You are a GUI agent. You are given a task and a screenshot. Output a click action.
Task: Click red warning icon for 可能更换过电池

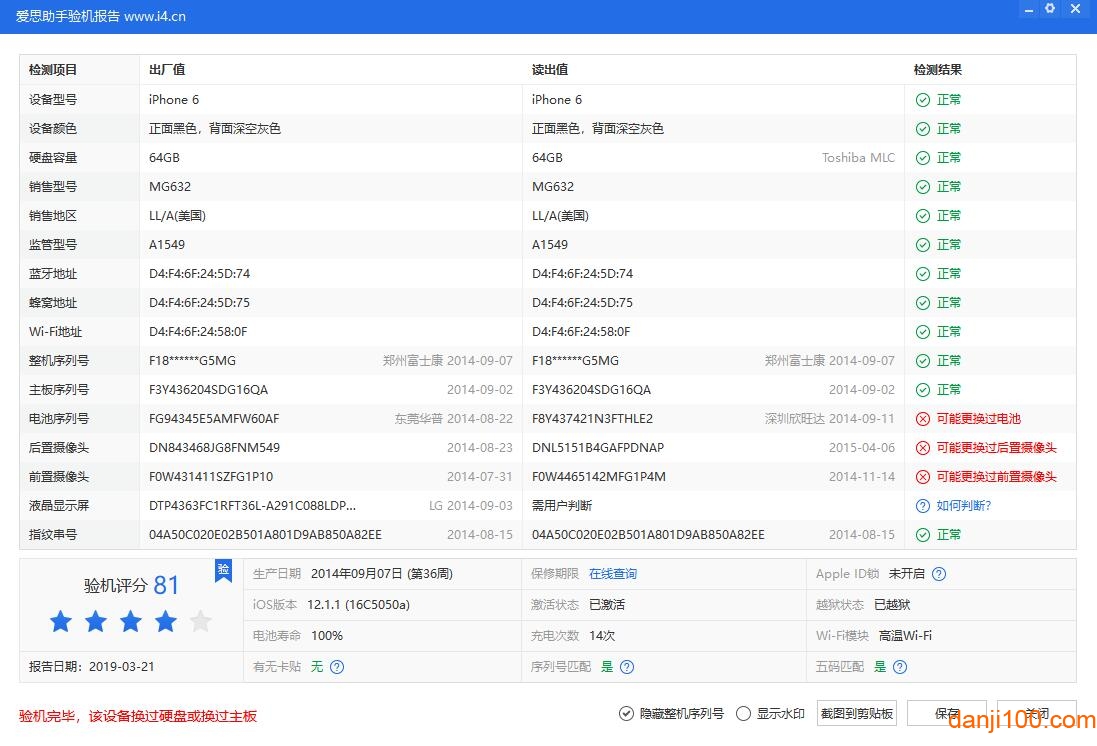click(922, 419)
